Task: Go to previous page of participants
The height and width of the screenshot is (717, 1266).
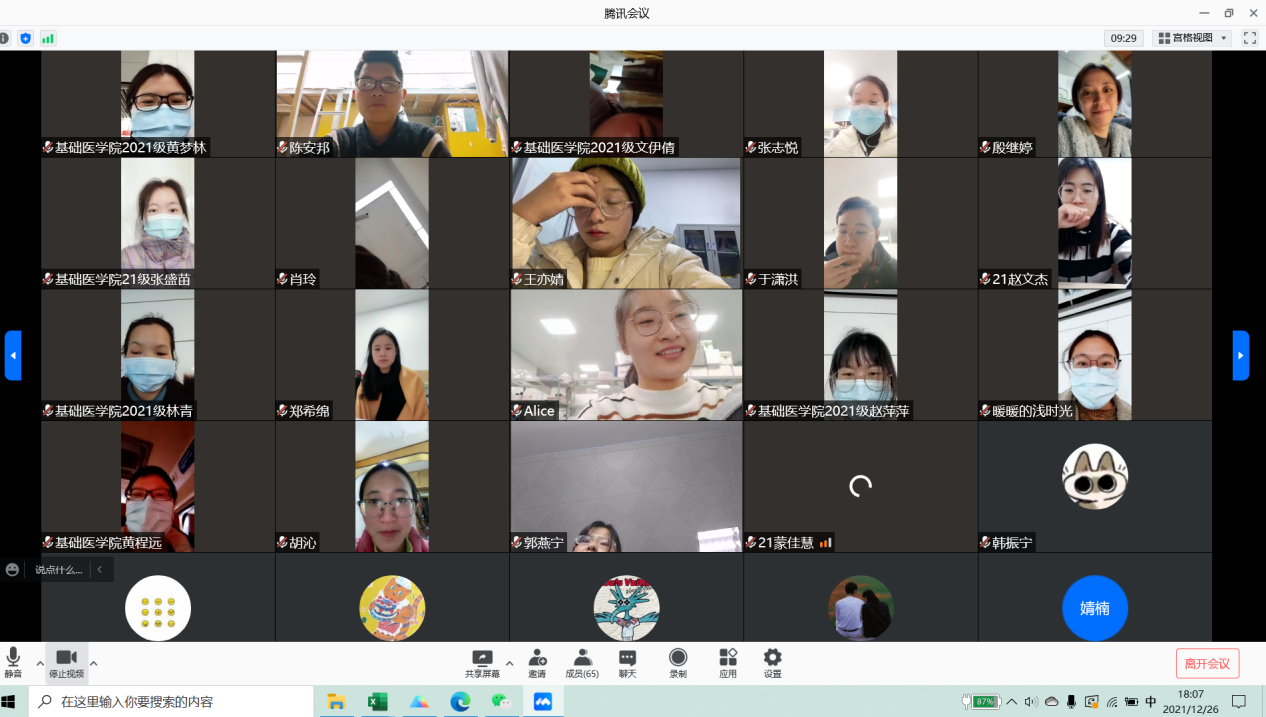Action: [x=13, y=355]
